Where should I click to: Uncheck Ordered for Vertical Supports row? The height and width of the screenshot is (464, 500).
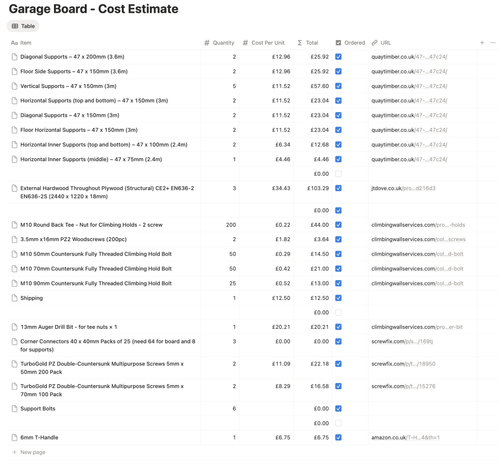pos(338,86)
